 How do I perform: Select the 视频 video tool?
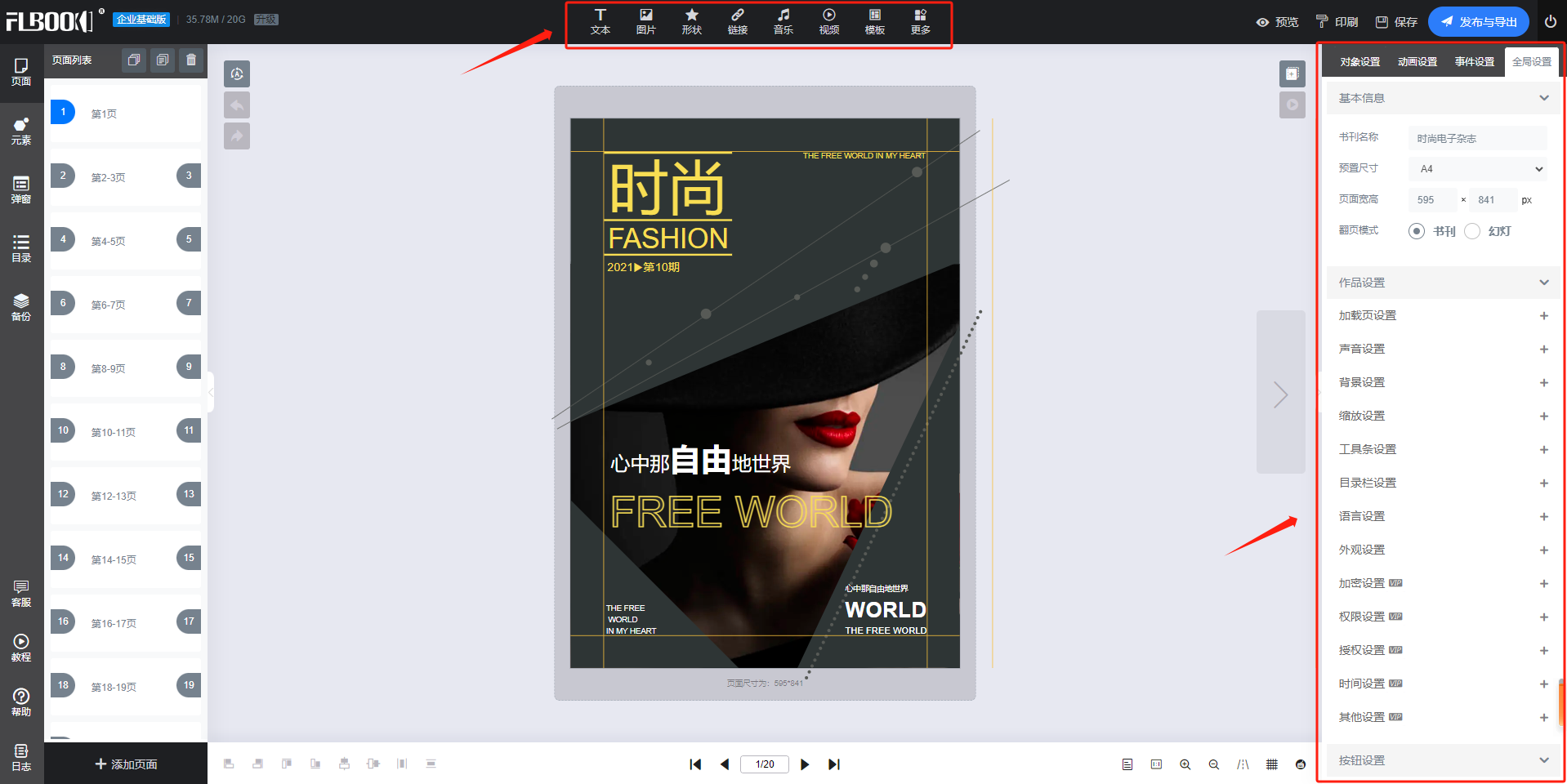tap(829, 22)
